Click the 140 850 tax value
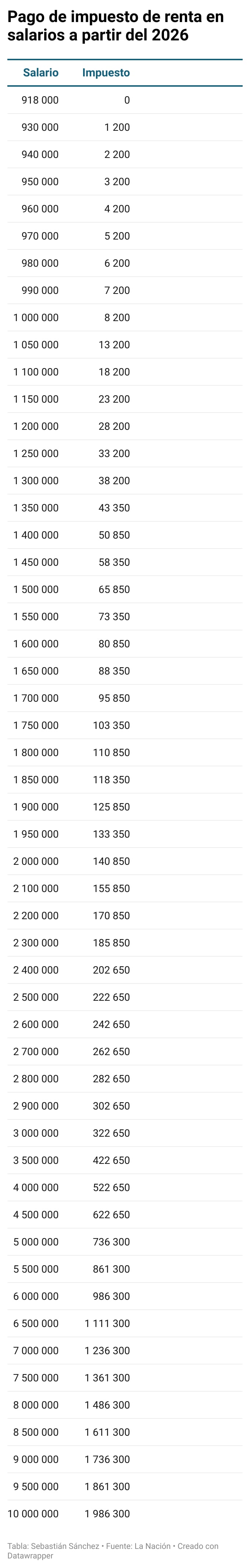250x1568 pixels. (111, 861)
